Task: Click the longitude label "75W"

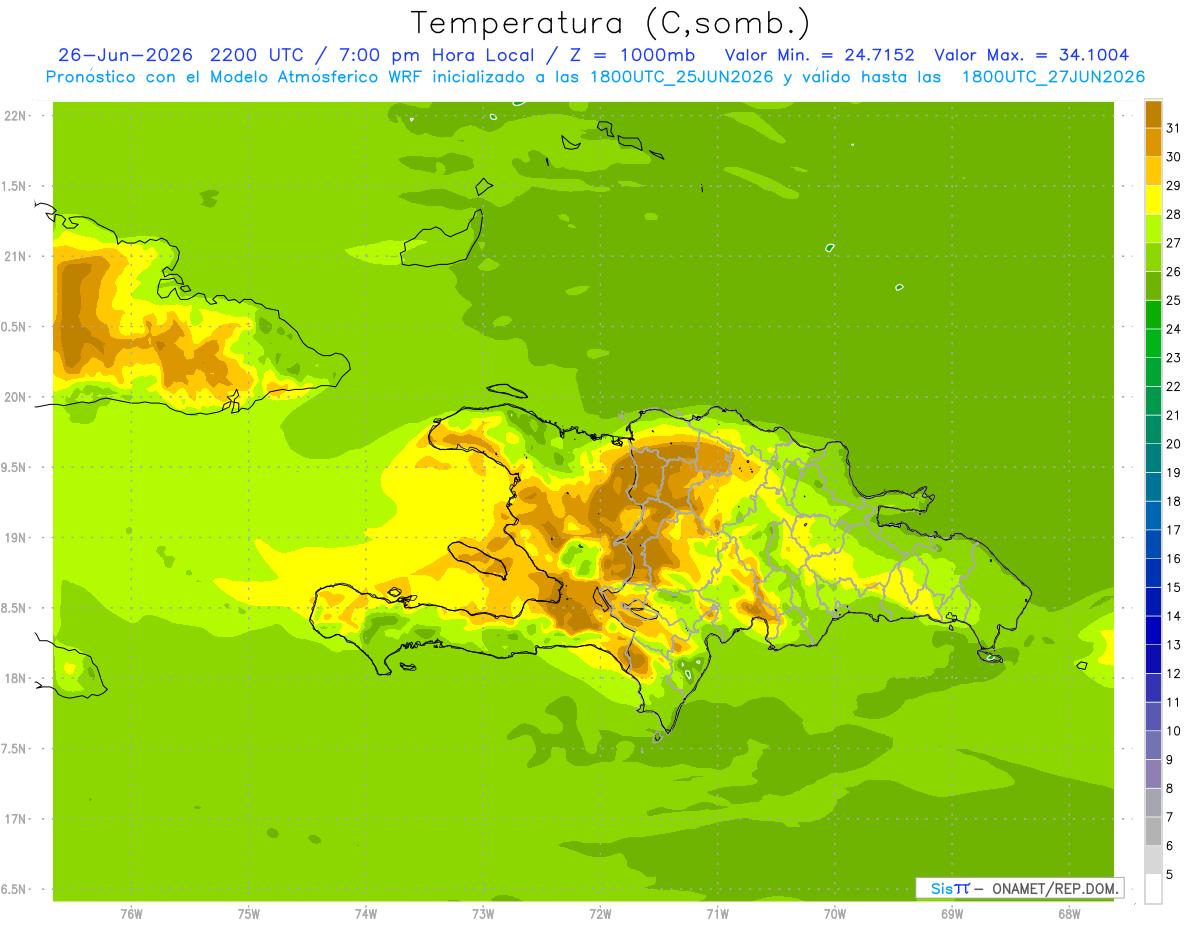Action: click(x=249, y=914)
